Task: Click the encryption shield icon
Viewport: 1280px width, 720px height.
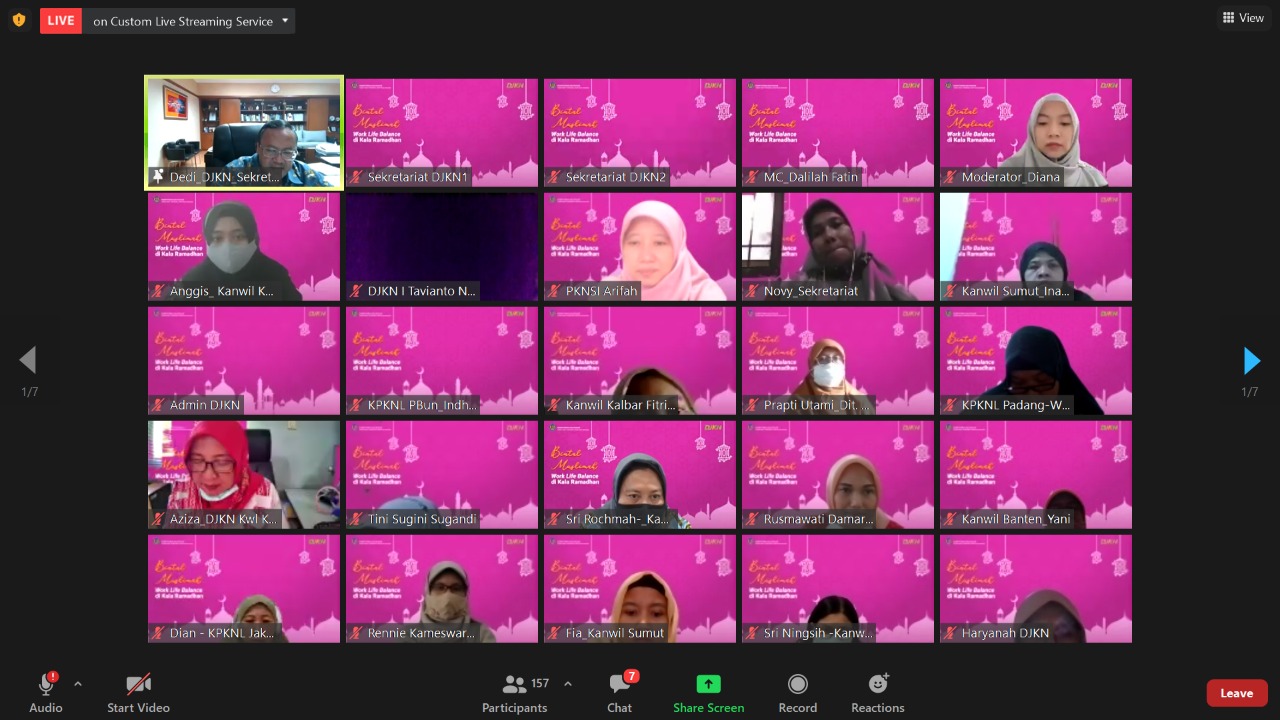Action: [18, 20]
